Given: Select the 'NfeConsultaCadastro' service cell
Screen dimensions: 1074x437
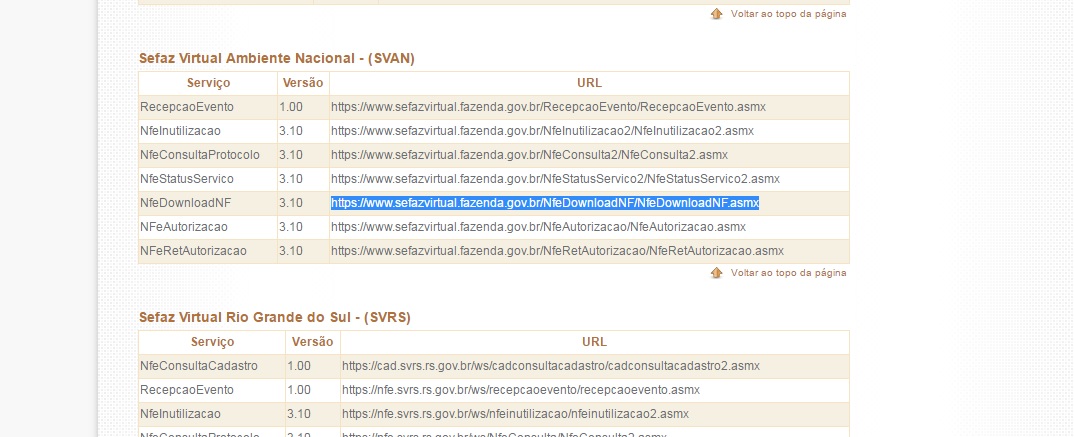Looking at the screenshot, I should tap(212, 366).
